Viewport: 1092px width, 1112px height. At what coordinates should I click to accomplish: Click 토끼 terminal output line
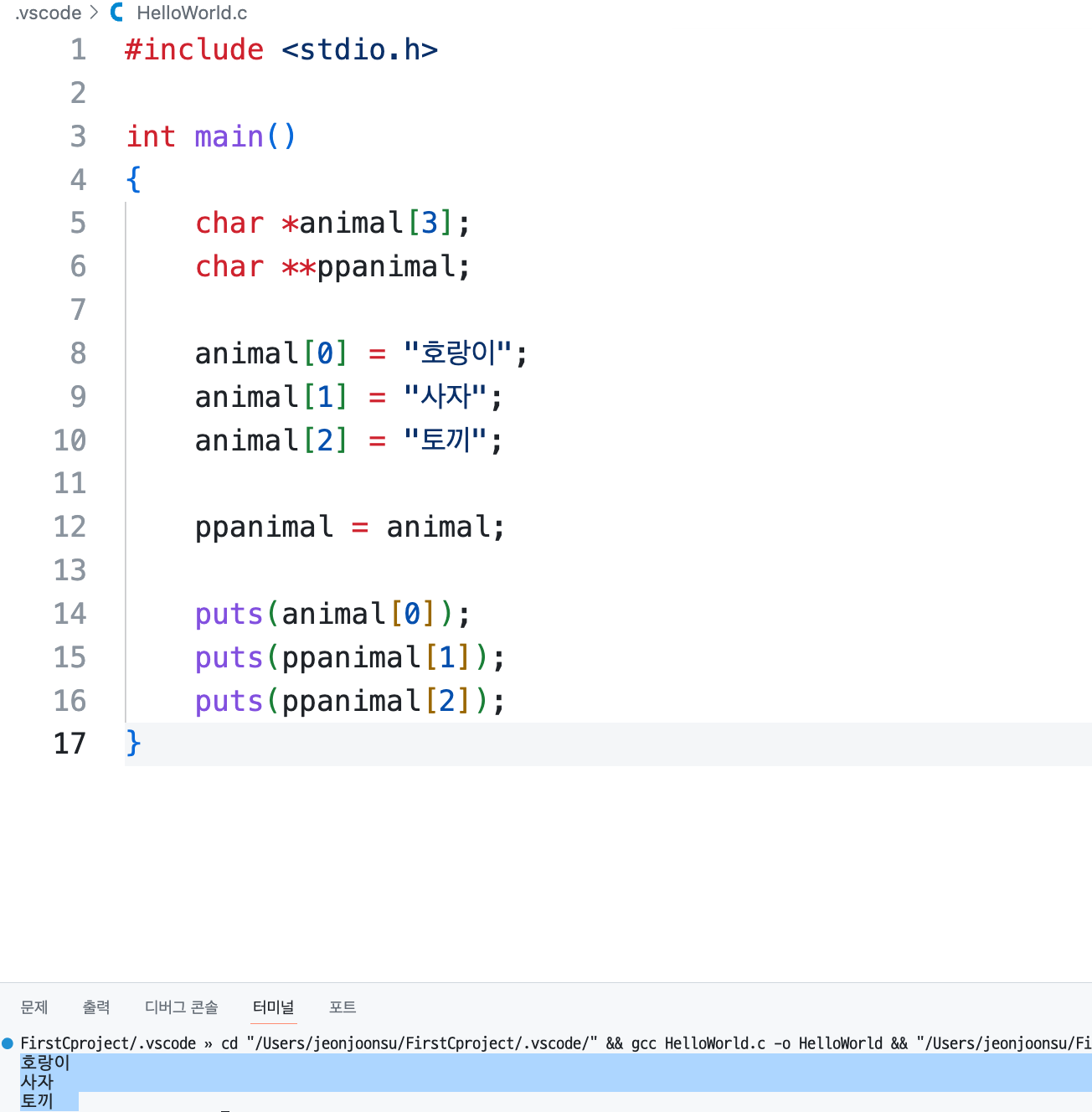pos(37,1101)
